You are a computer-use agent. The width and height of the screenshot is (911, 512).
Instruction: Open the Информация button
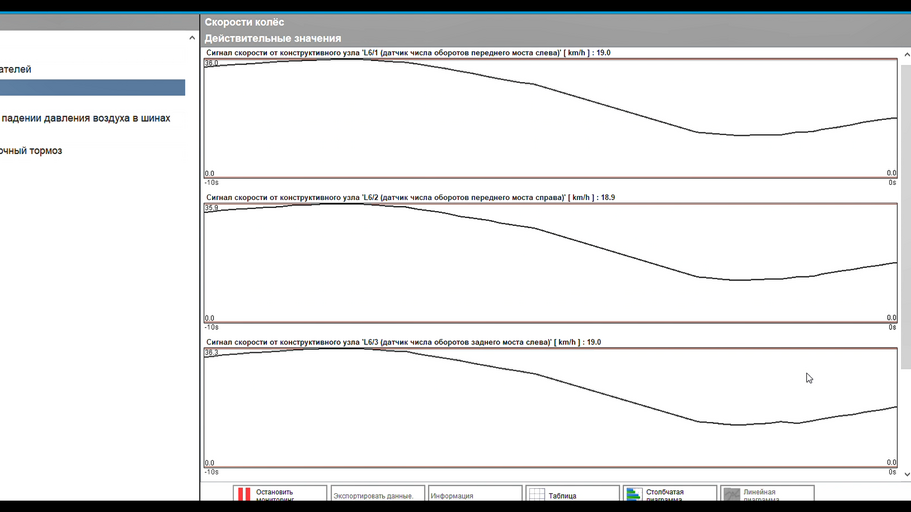[x=475, y=493]
